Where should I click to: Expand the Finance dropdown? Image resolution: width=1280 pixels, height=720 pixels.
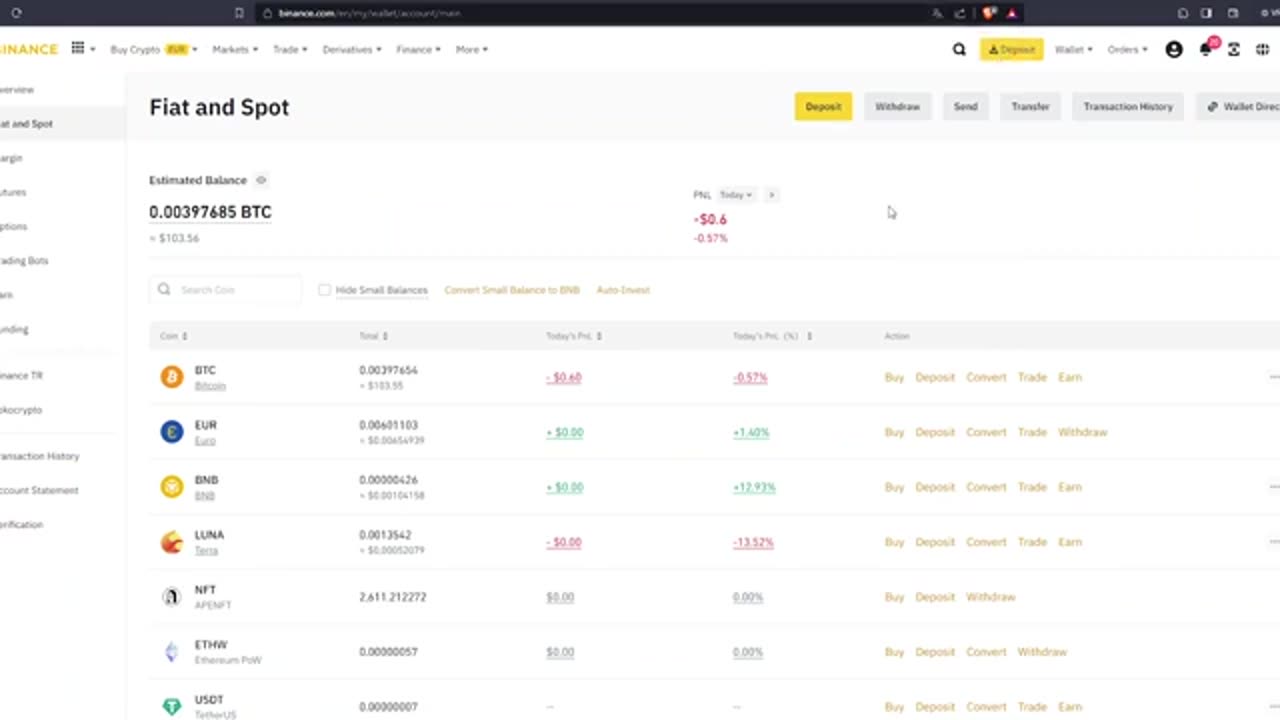tap(418, 49)
